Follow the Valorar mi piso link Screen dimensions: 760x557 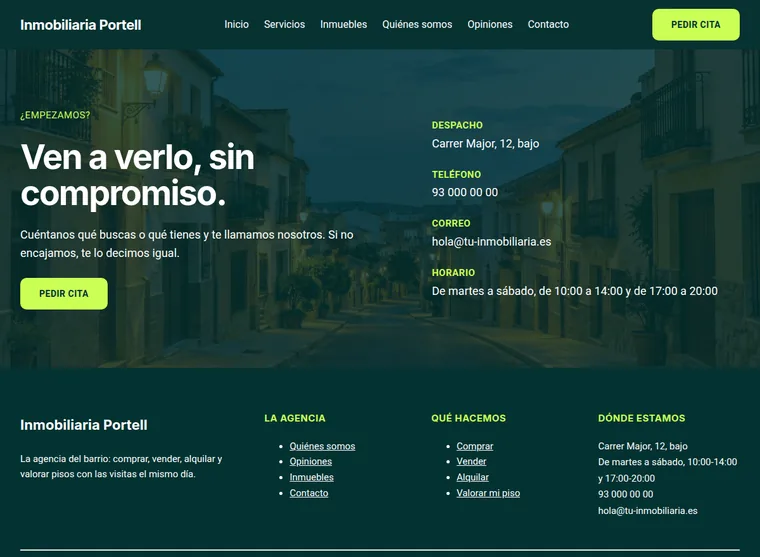pos(488,493)
